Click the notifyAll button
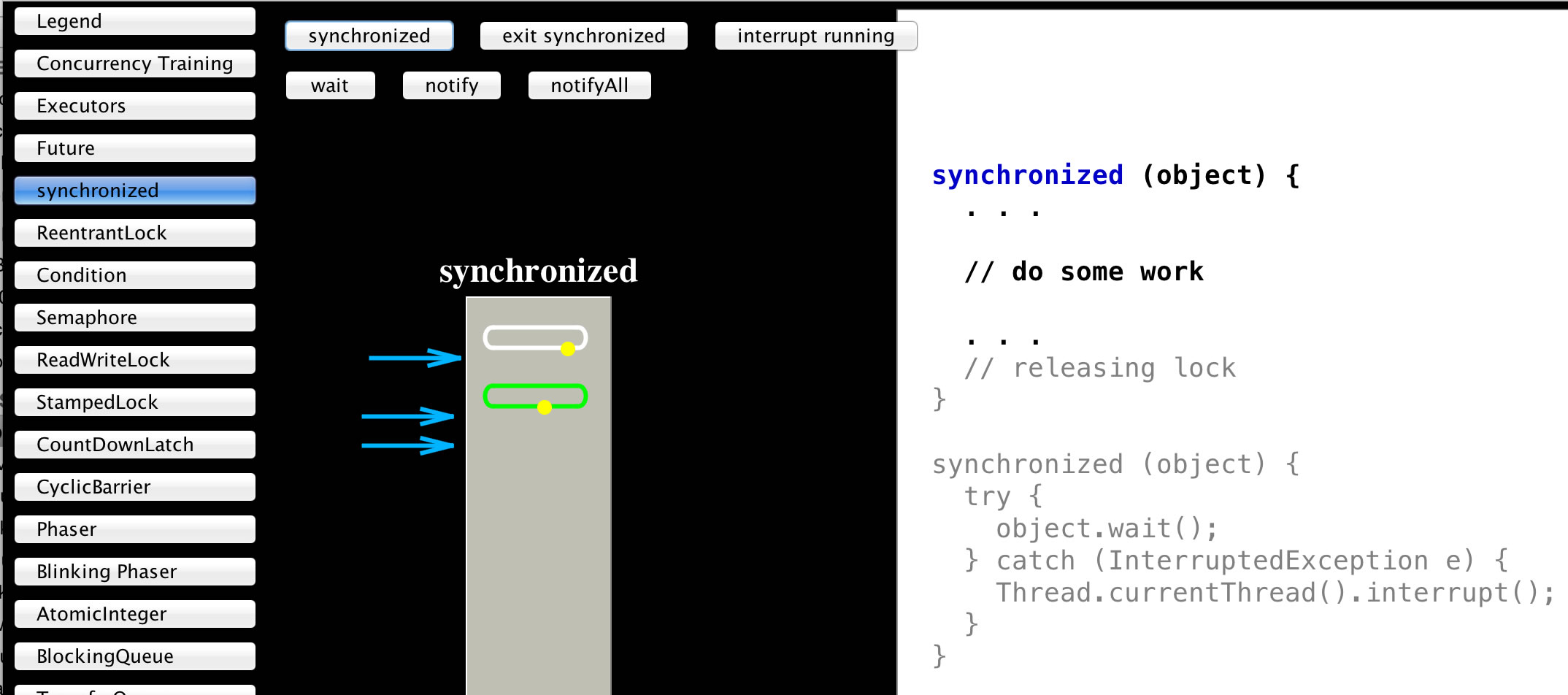The height and width of the screenshot is (695, 1568). tap(590, 85)
